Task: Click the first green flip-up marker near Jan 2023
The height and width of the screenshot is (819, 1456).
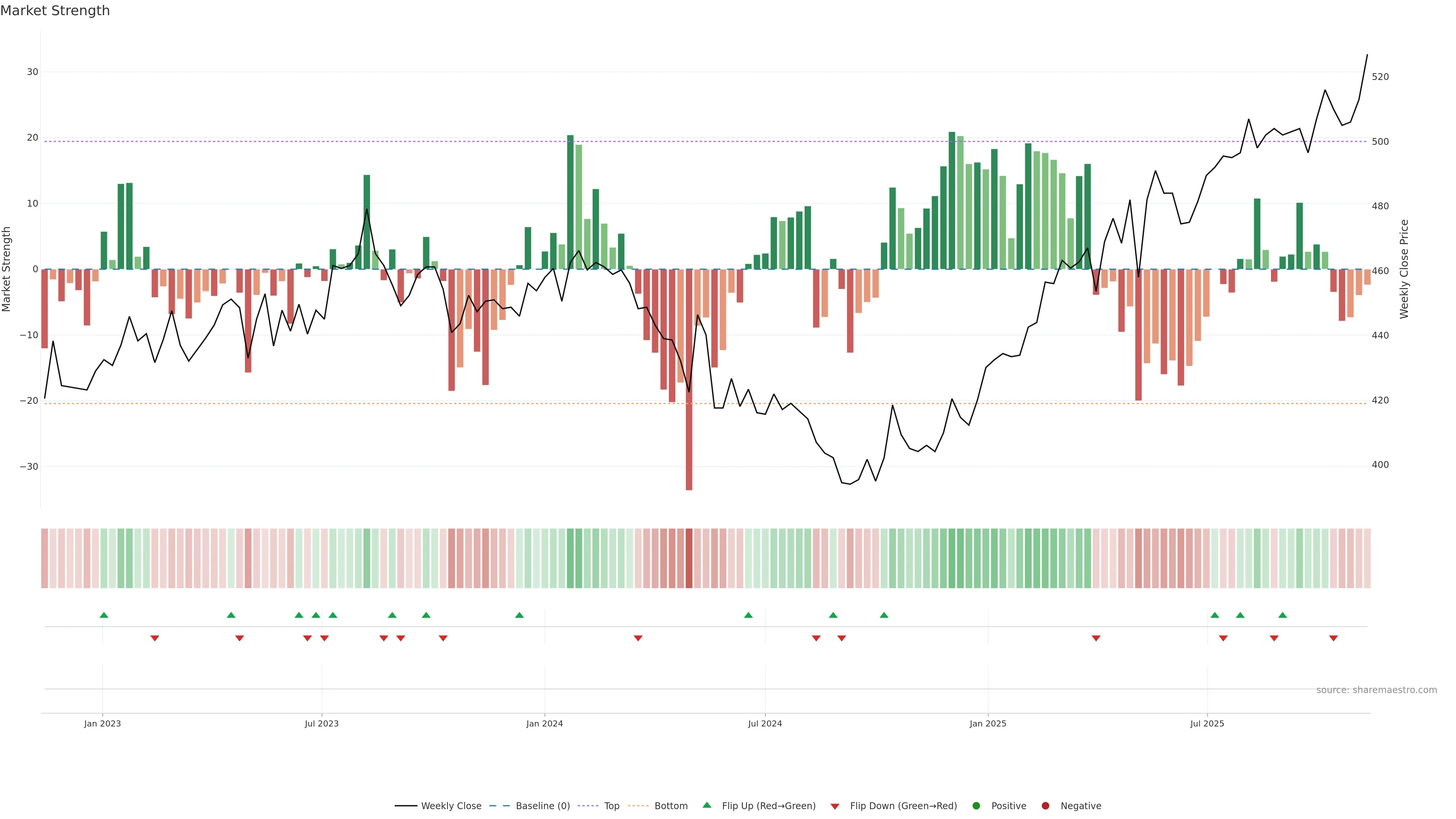Action: [x=104, y=615]
